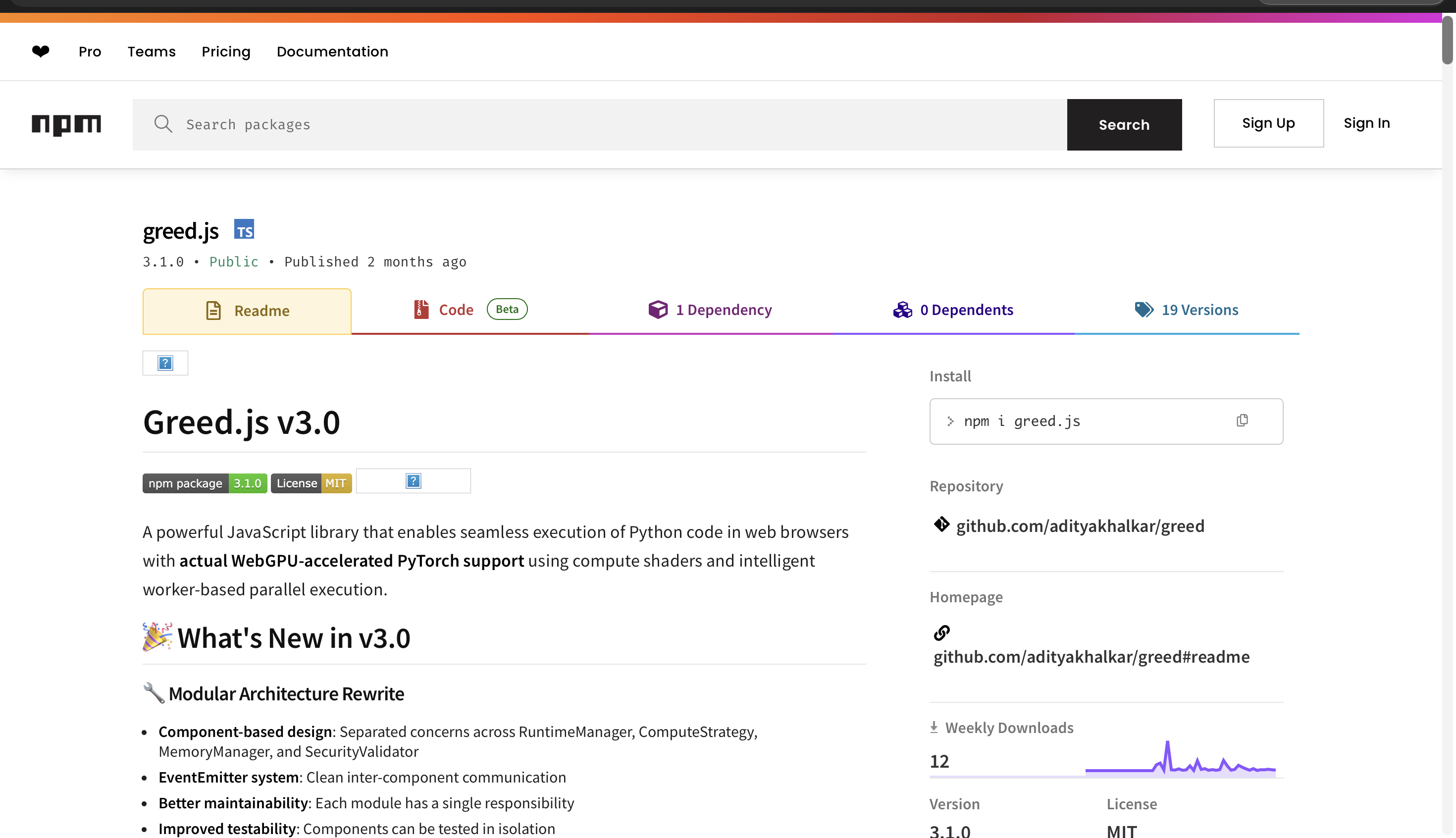This screenshot has height=838, width=1456.
Task: Click the link icon under Homepage
Action: click(942, 633)
